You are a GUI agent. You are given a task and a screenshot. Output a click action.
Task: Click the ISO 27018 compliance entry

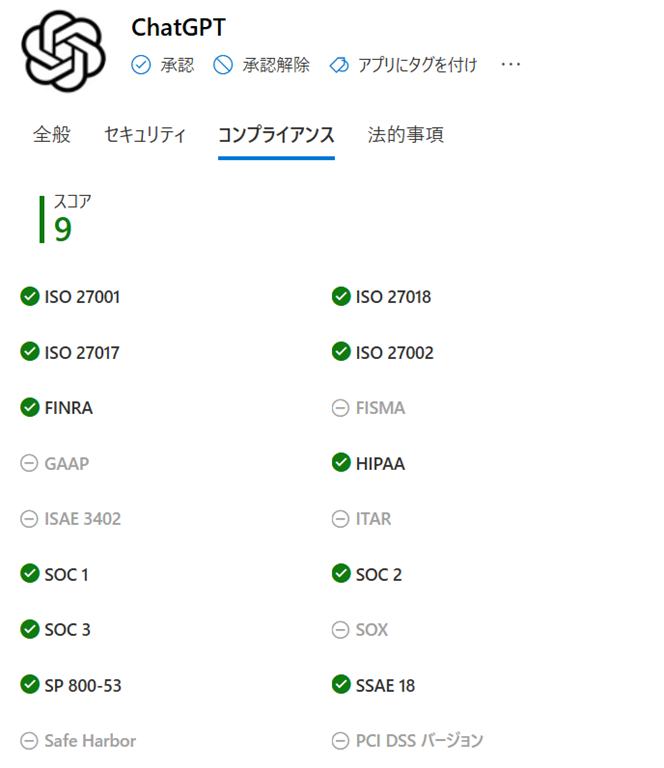click(393, 296)
